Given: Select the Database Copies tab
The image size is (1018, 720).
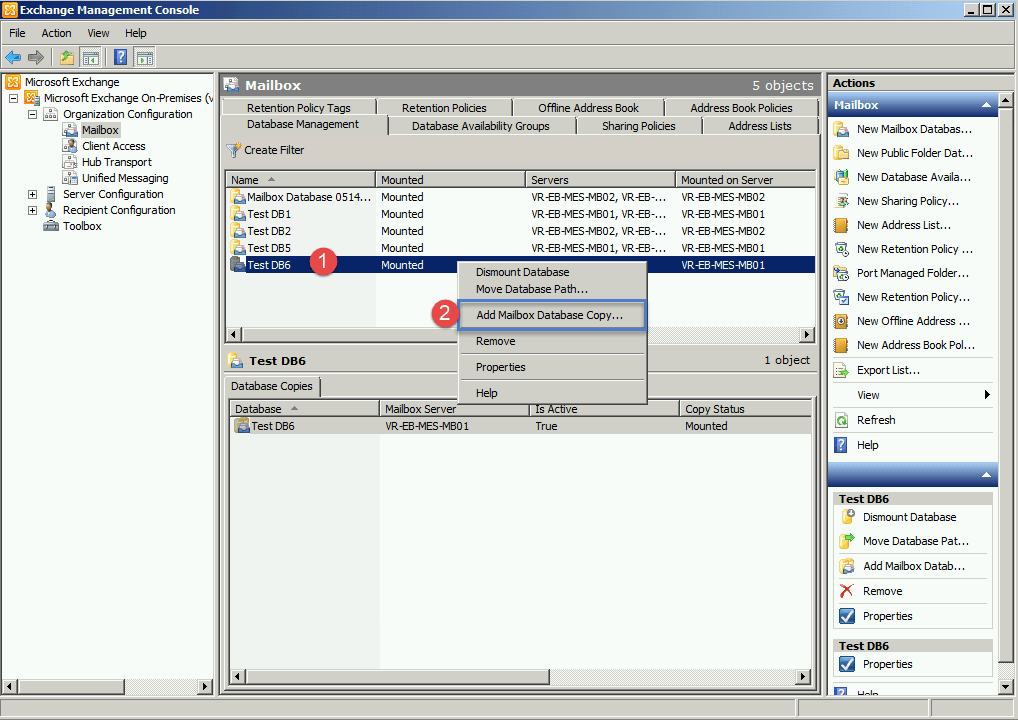Looking at the screenshot, I should click(x=272, y=386).
